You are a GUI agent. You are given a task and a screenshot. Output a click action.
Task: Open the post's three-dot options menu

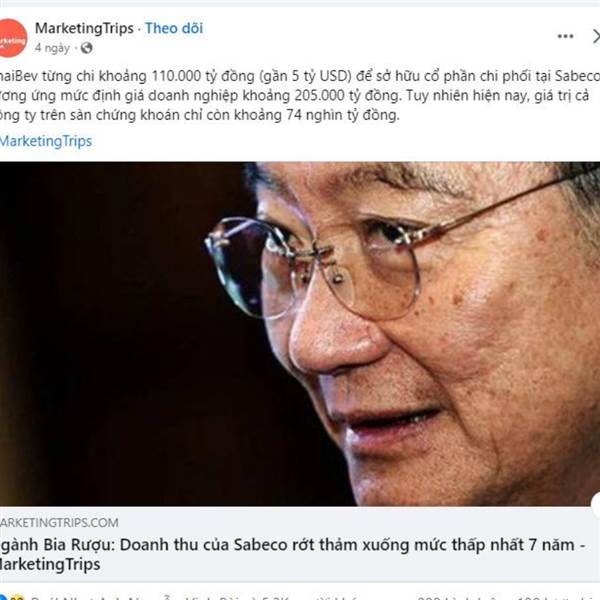[x=565, y=36]
